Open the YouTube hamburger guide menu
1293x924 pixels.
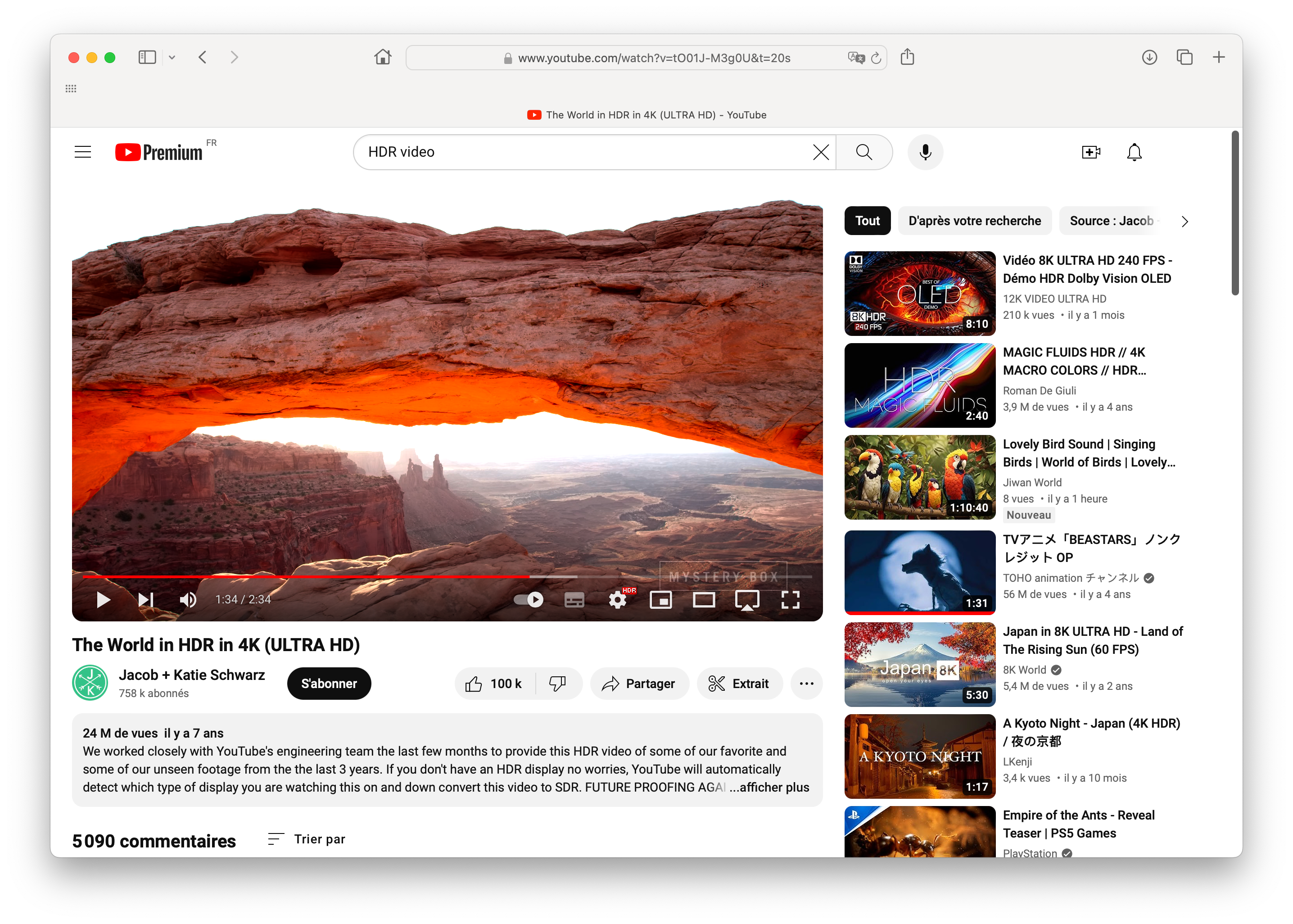click(x=83, y=152)
